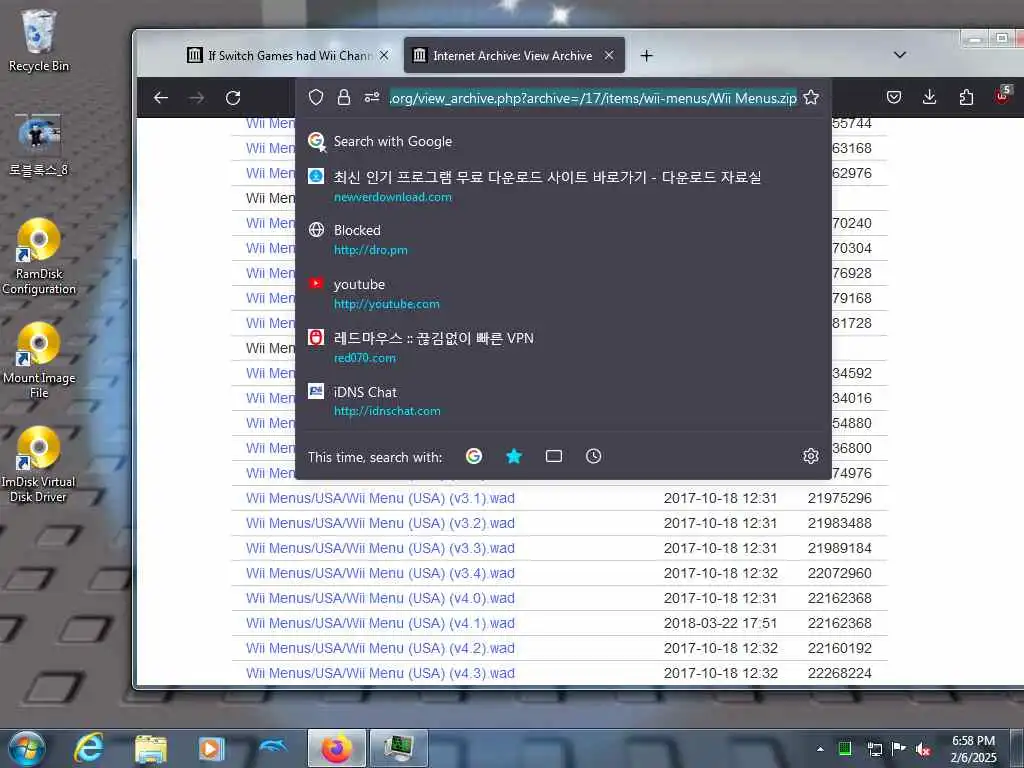The height and width of the screenshot is (768, 1024).
Task: Open Wii Menu (USA) (v4.3).wad link
Action: click(x=380, y=673)
